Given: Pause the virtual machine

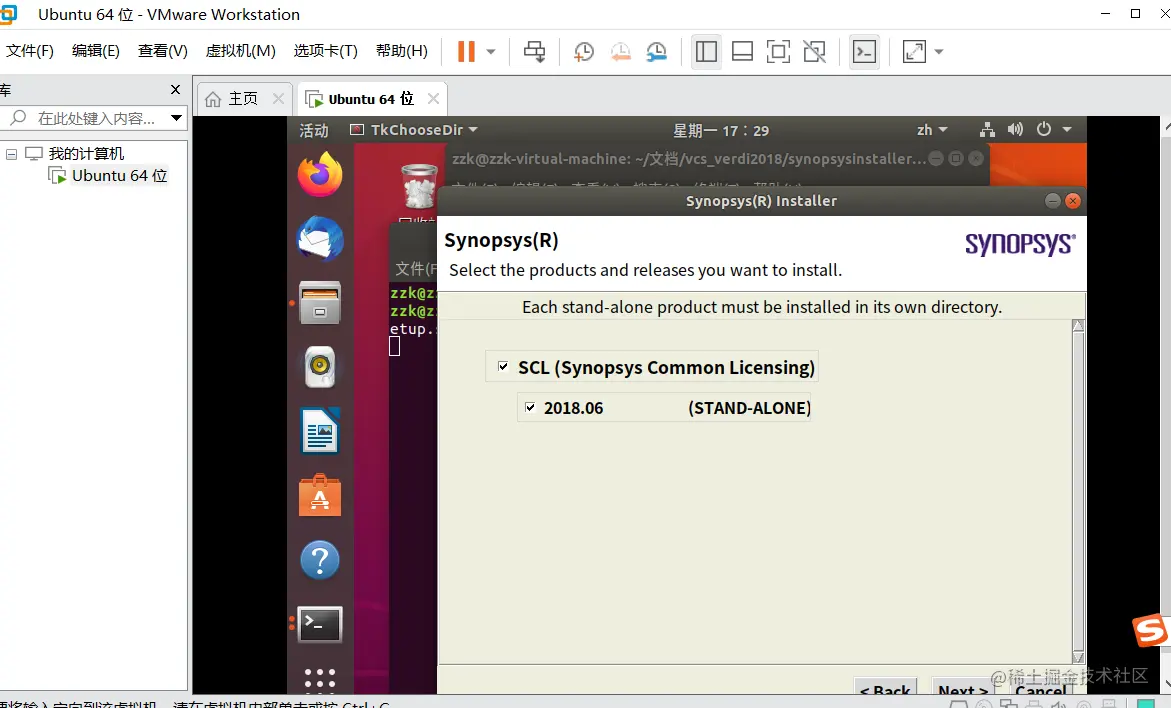Looking at the screenshot, I should [466, 52].
